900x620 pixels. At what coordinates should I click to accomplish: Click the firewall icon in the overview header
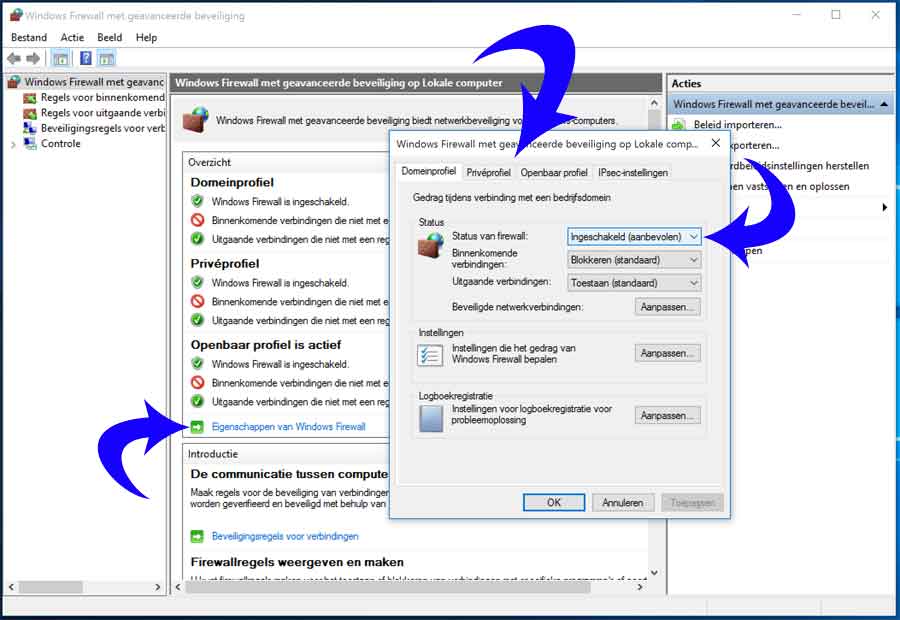[196, 119]
